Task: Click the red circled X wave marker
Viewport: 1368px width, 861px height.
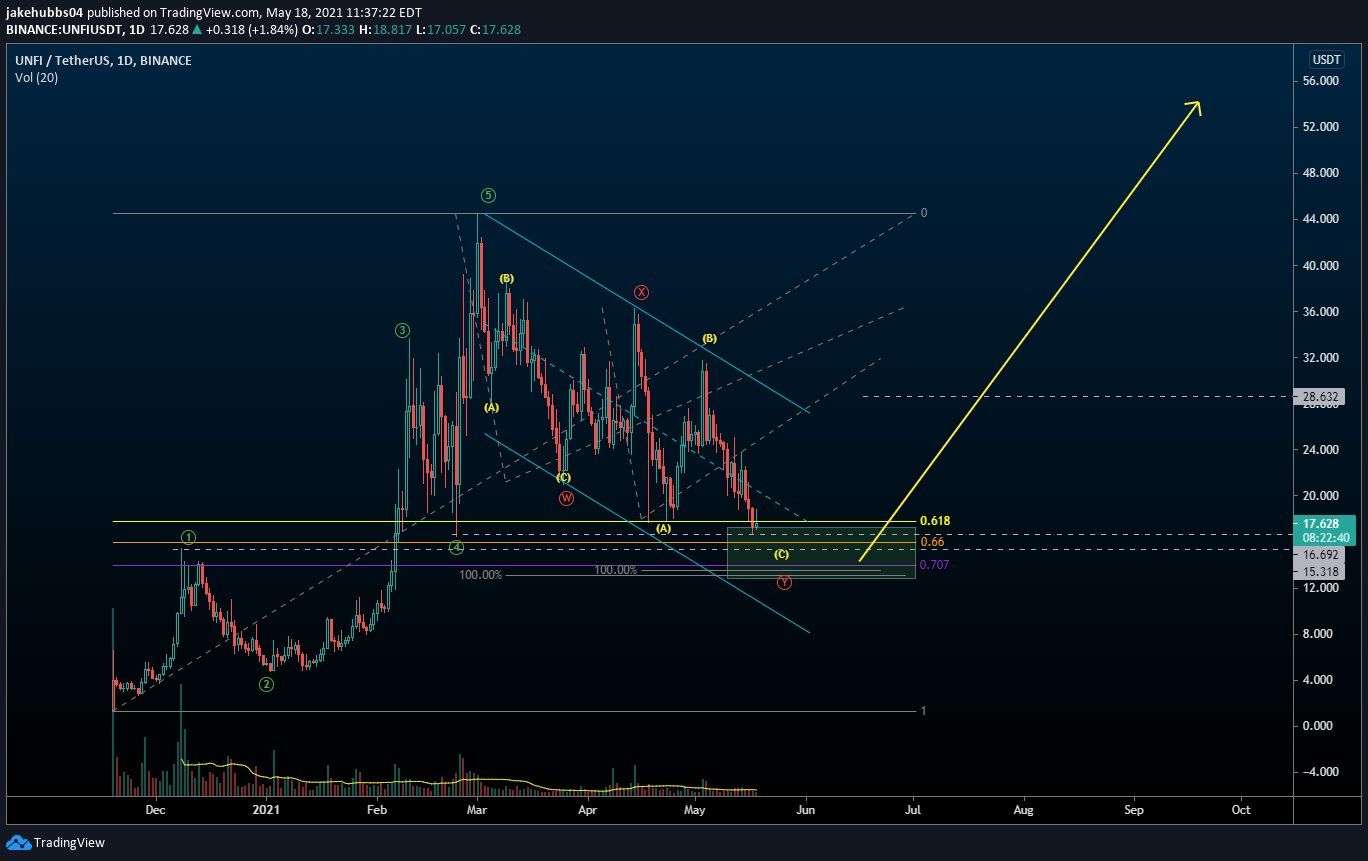Action: click(x=641, y=292)
